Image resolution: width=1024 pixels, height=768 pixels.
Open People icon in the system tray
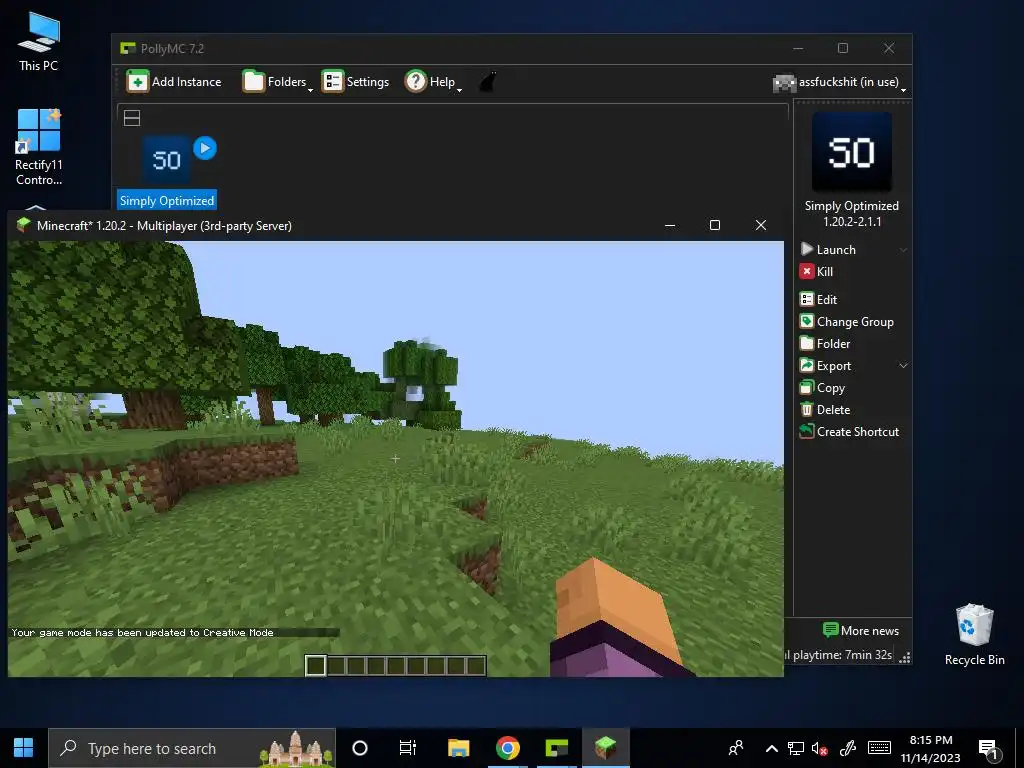pyautogui.click(x=736, y=748)
